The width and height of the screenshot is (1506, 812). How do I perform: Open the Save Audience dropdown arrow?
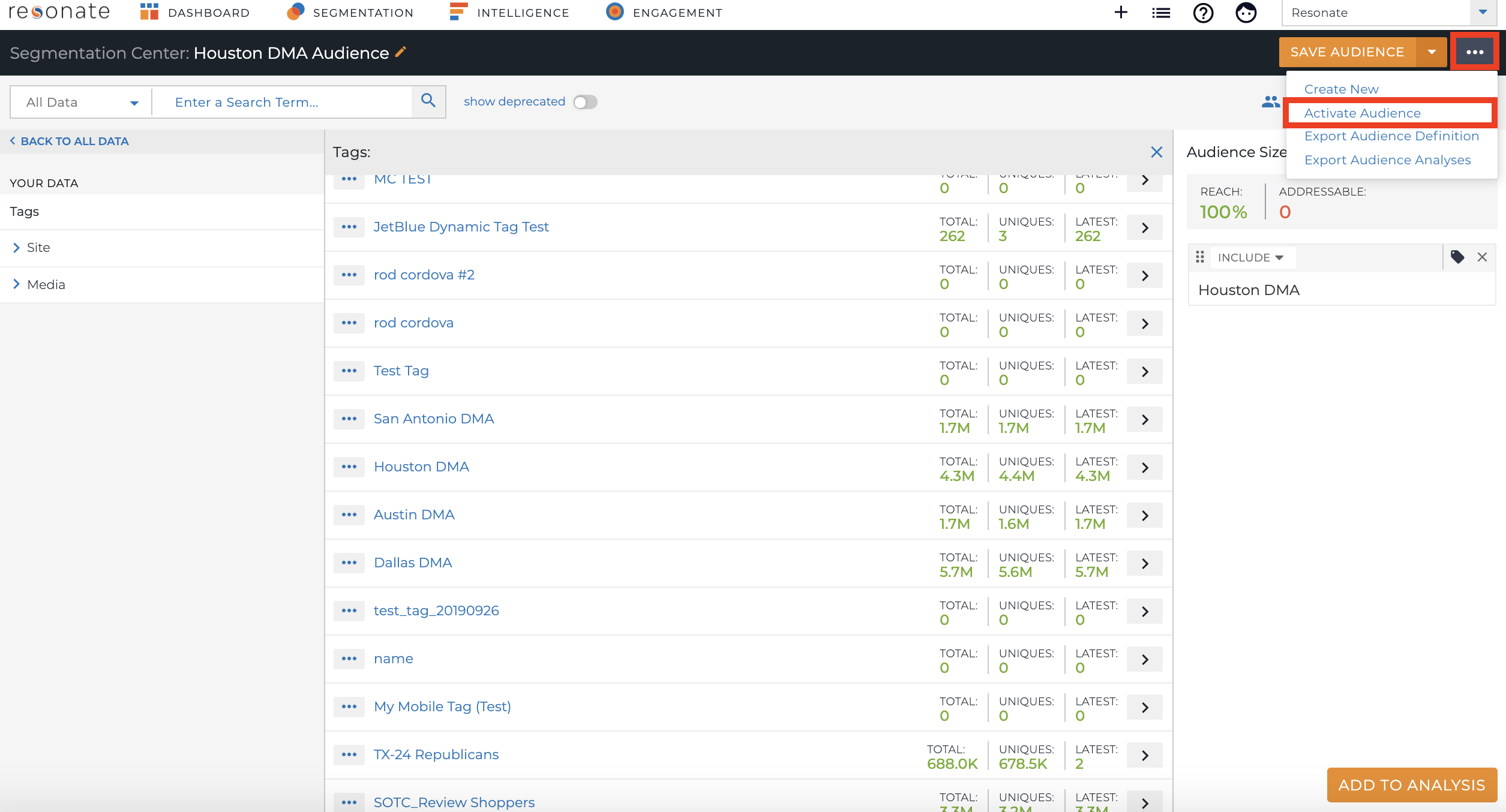[x=1432, y=52]
